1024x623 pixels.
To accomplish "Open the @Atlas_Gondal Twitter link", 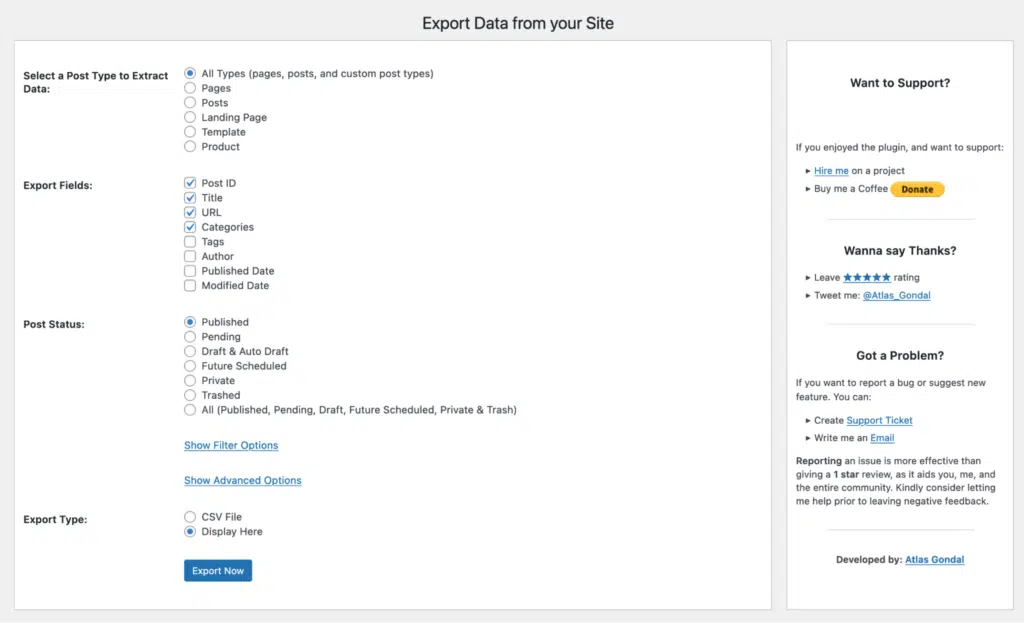I will [x=897, y=295].
